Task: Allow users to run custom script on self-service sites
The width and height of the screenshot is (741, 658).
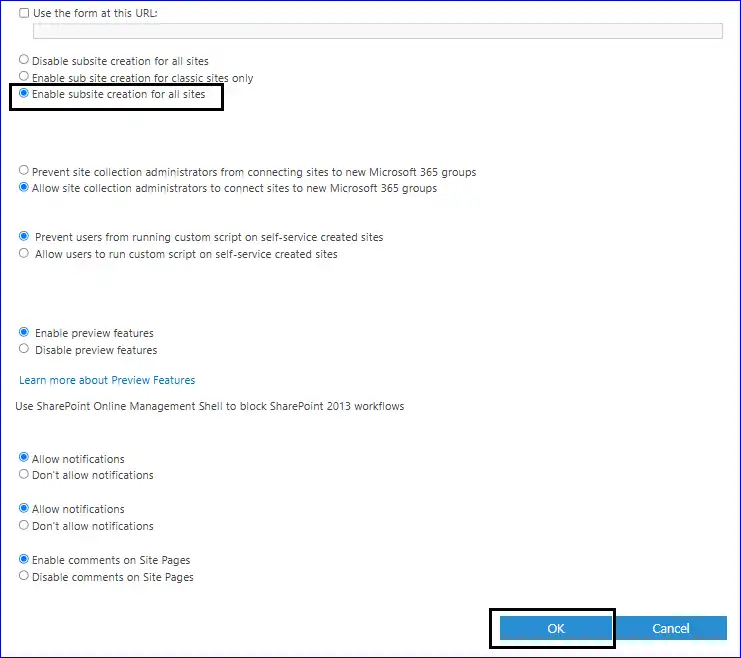Action: 24,254
